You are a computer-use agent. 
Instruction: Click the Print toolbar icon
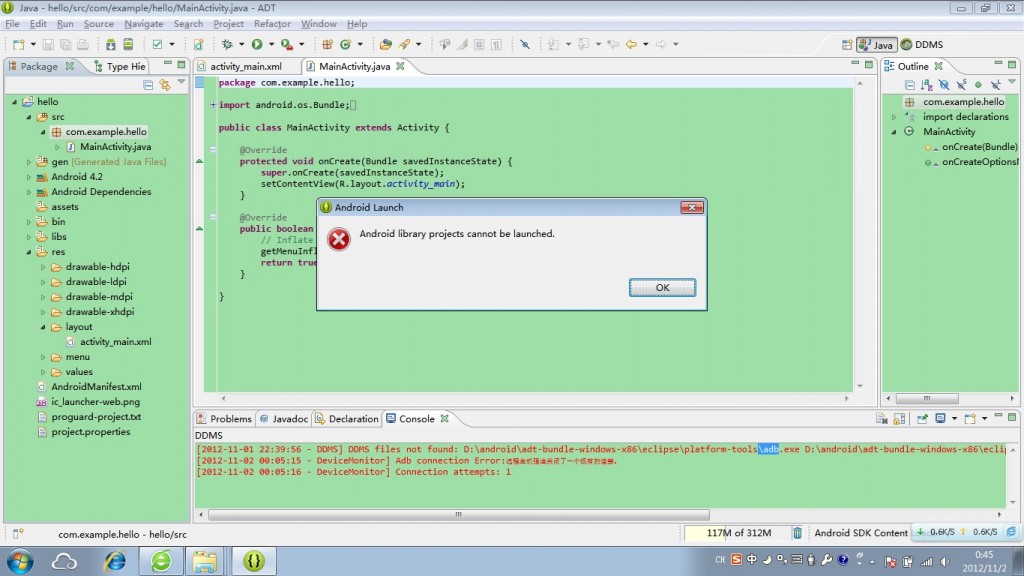83,44
